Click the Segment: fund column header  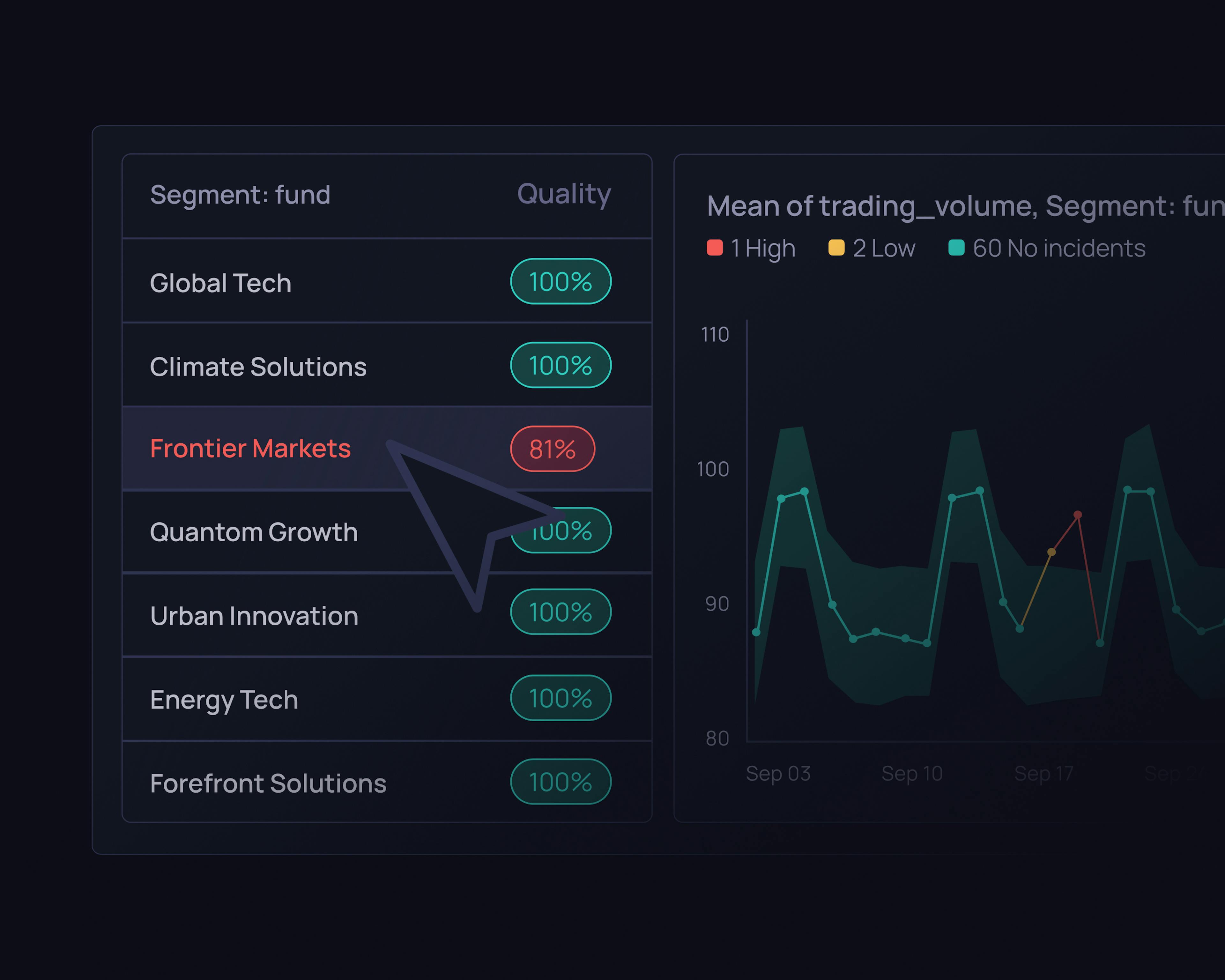point(240,195)
